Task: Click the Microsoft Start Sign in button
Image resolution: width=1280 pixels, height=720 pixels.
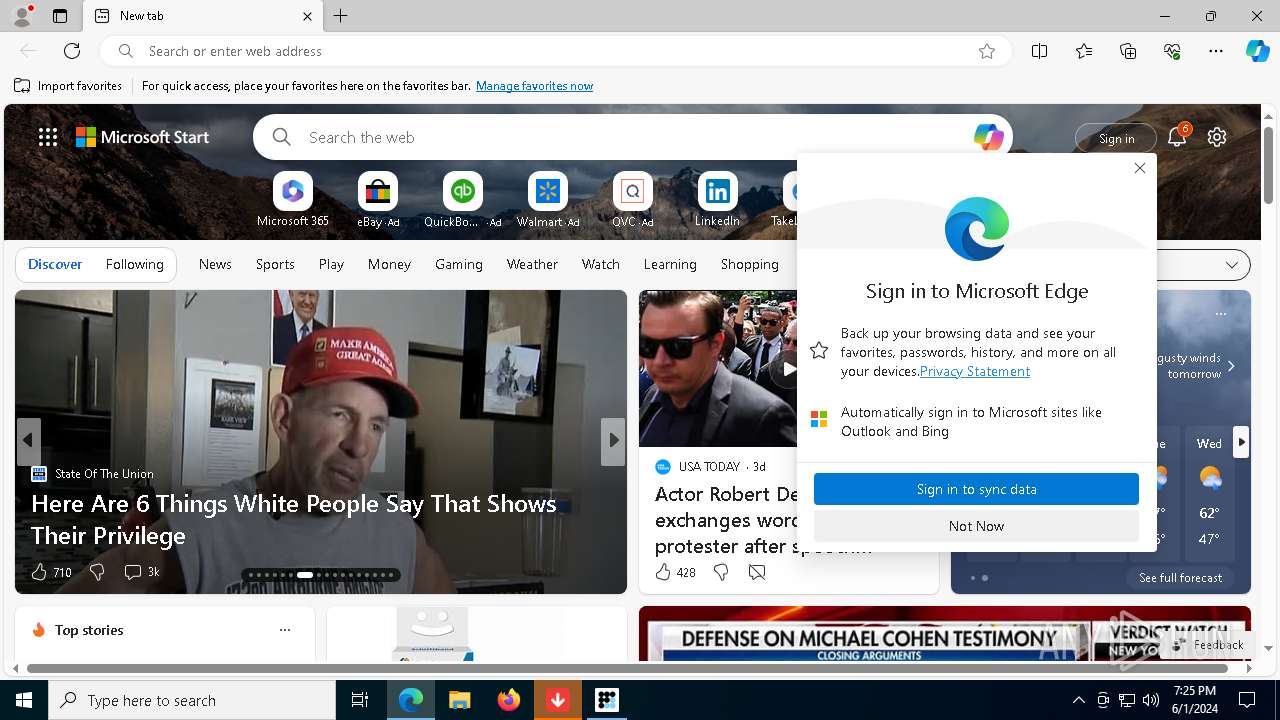Action: click(1116, 138)
